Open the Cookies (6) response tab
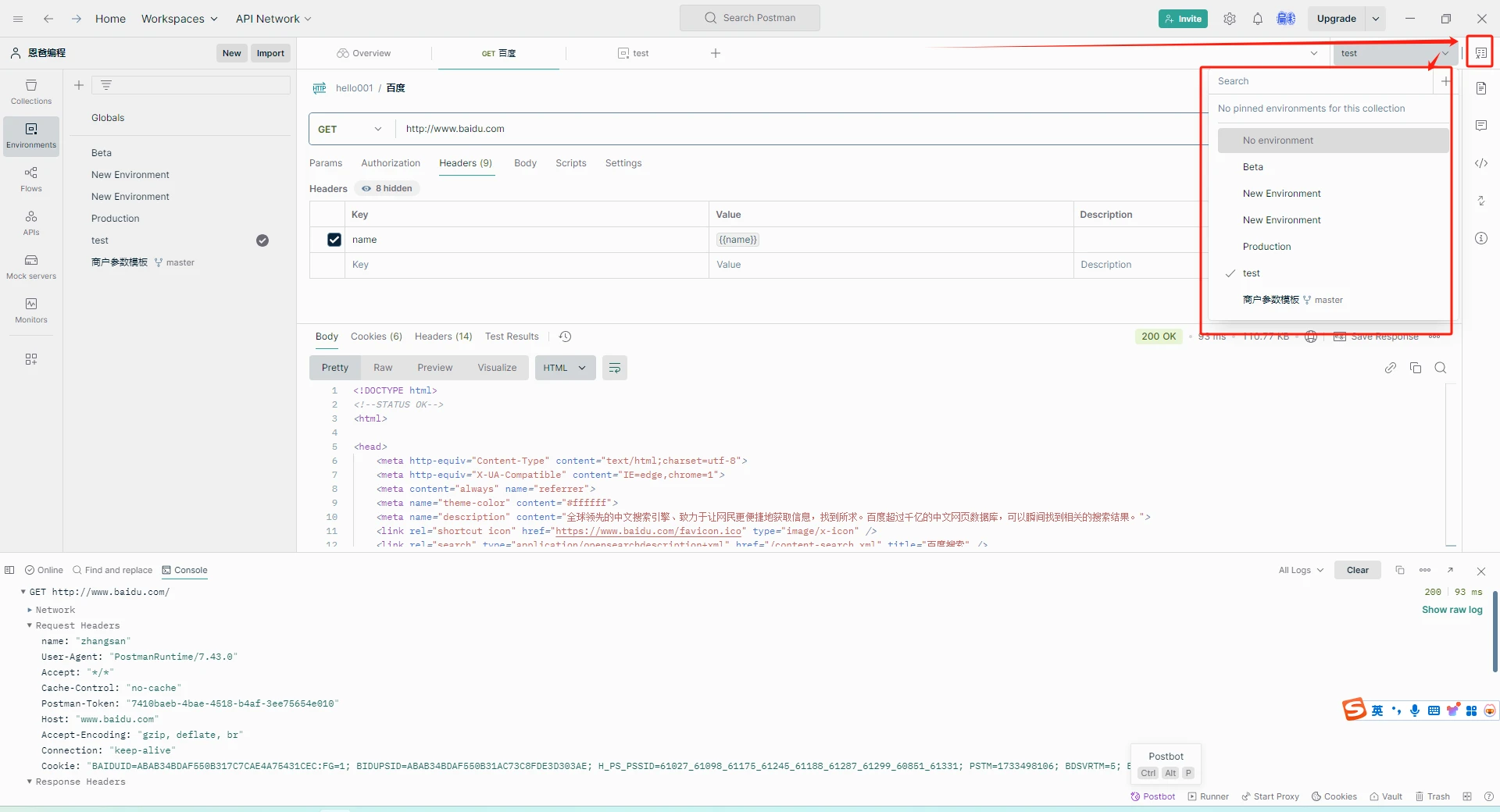The height and width of the screenshot is (812, 1500). click(x=377, y=337)
